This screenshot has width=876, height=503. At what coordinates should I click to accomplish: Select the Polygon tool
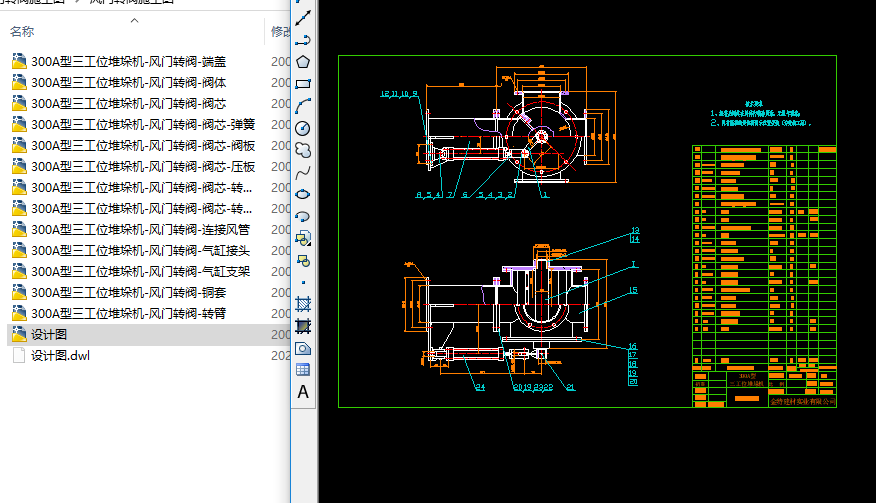pos(303,62)
